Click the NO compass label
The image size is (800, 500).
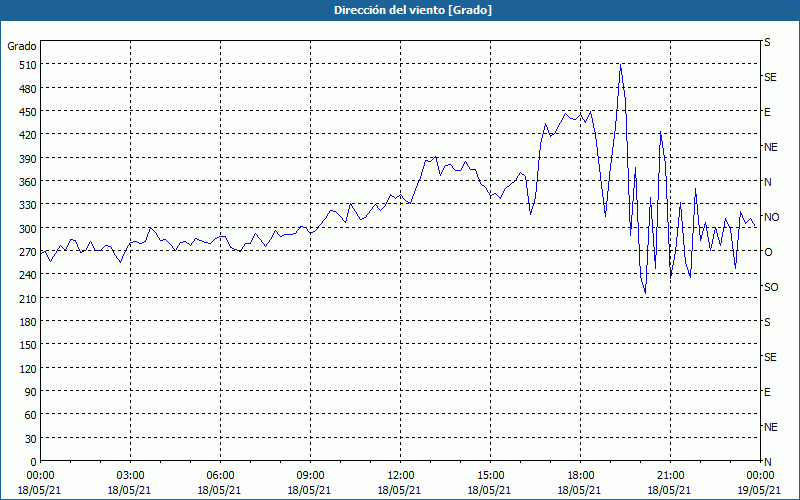point(772,217)
